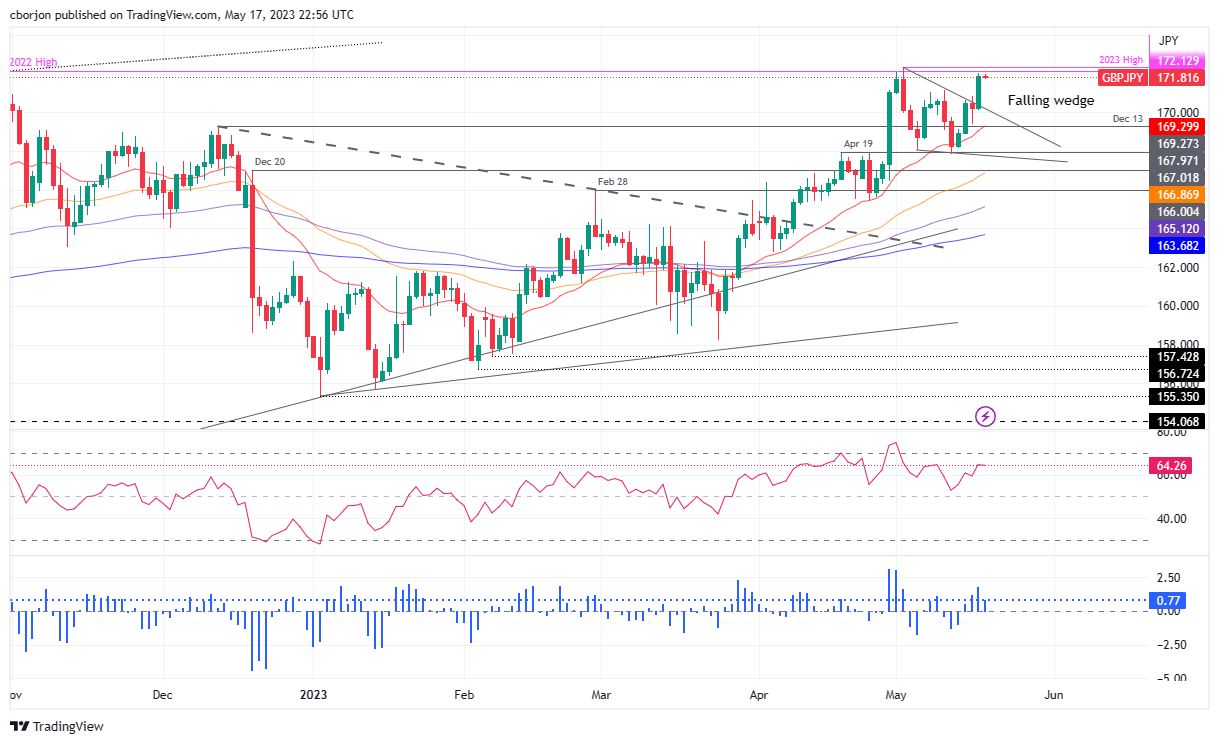The height and width of the screenshot is (744, 1219).
Task: Click the Feb 28 trendline label
Action: coord(614,182)
